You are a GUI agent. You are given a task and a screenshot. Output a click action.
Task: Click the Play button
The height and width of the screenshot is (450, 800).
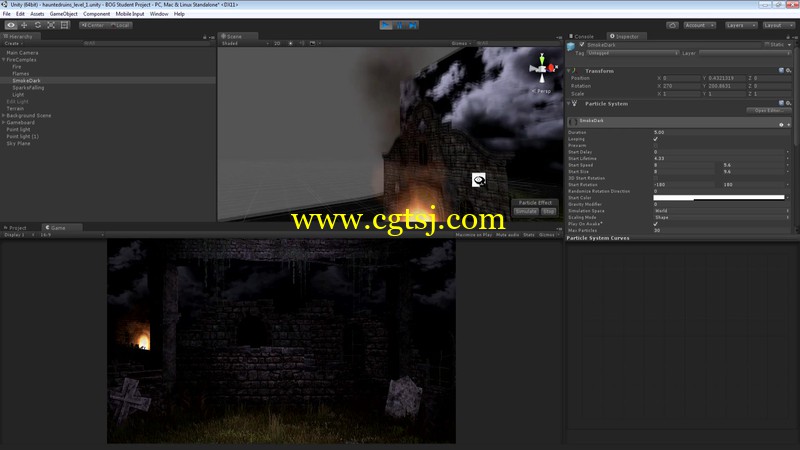pos(386,25)
